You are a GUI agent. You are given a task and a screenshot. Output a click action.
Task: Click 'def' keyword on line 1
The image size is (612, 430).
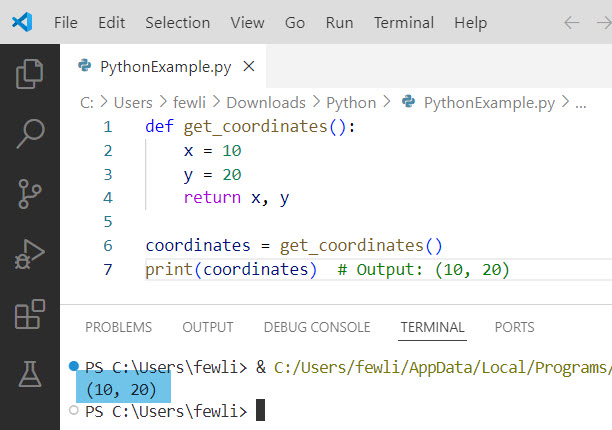(x=159, y=126)
